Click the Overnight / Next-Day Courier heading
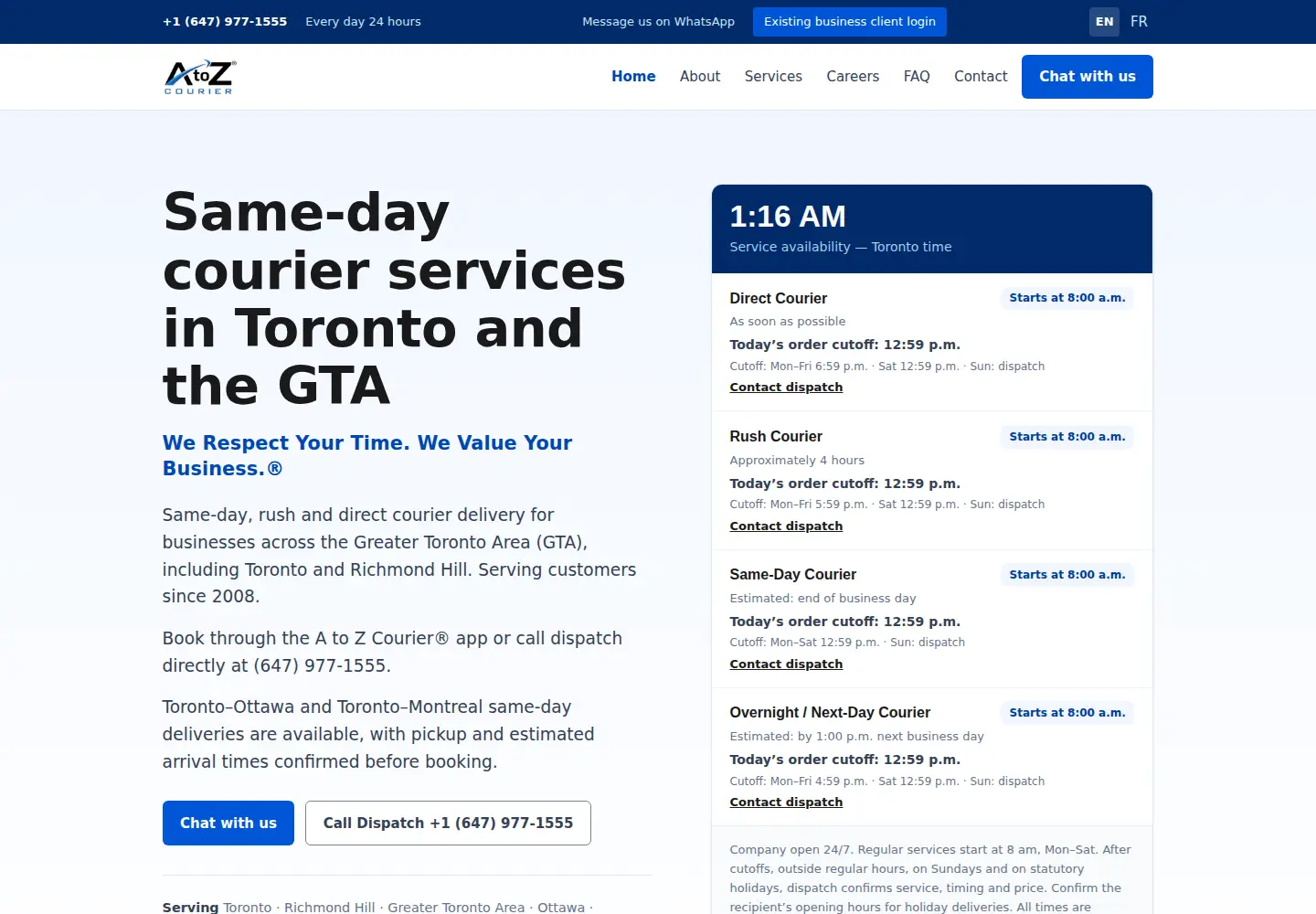1316x914 pixels. (830, 713)
